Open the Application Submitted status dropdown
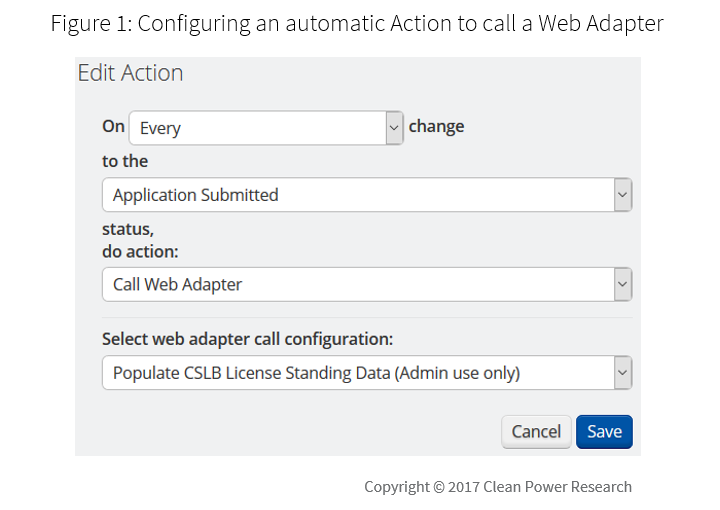The width and height of the screenshot is (720, 510). pos(357,195)
